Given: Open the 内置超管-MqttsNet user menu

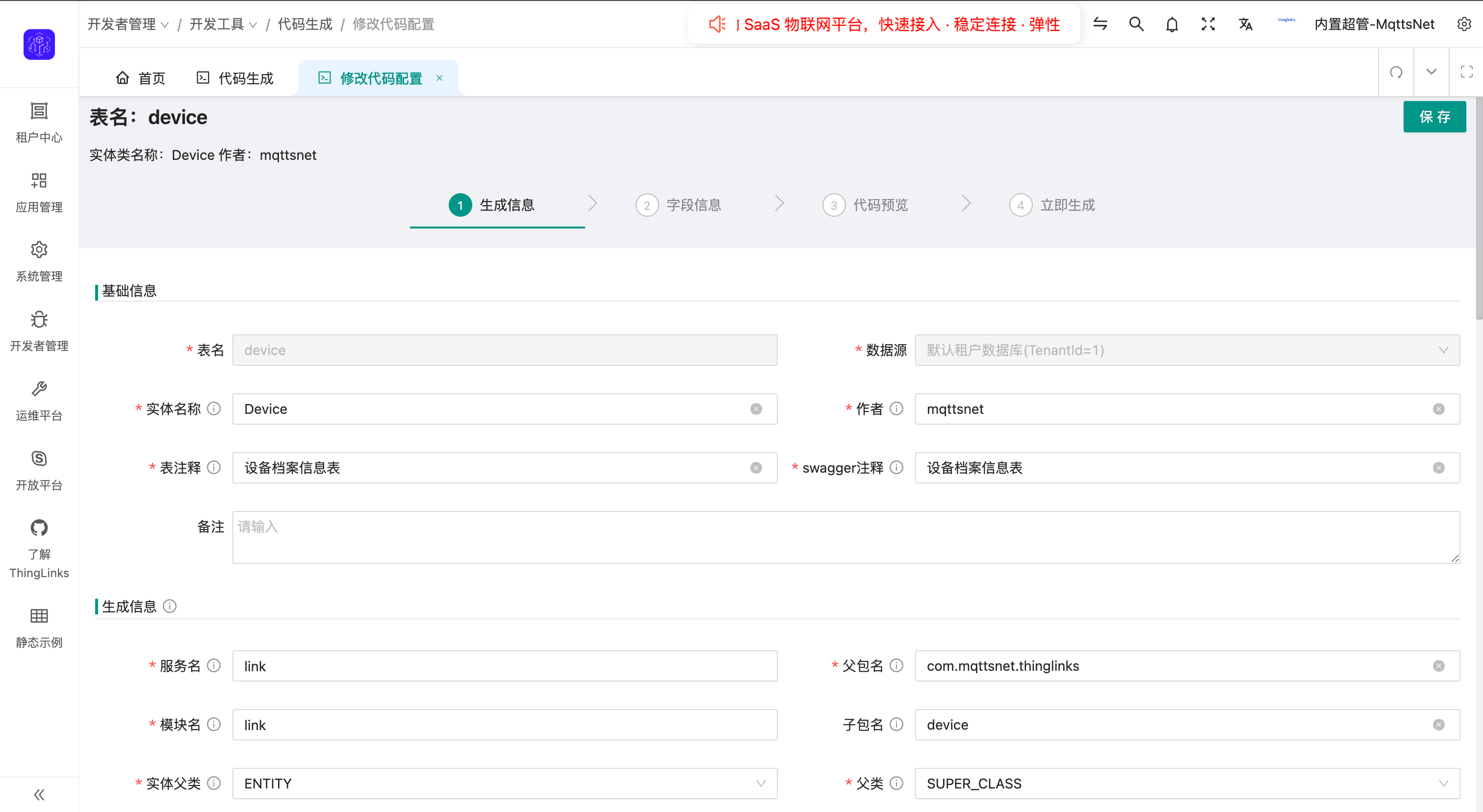Looking at the screenshot, I should click(1374, 24).
